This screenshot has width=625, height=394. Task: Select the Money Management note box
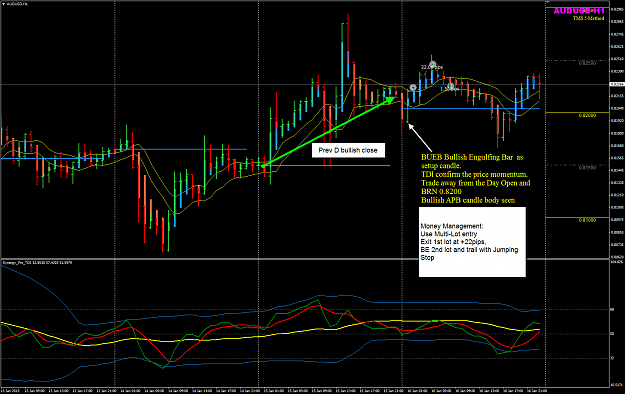472,242
